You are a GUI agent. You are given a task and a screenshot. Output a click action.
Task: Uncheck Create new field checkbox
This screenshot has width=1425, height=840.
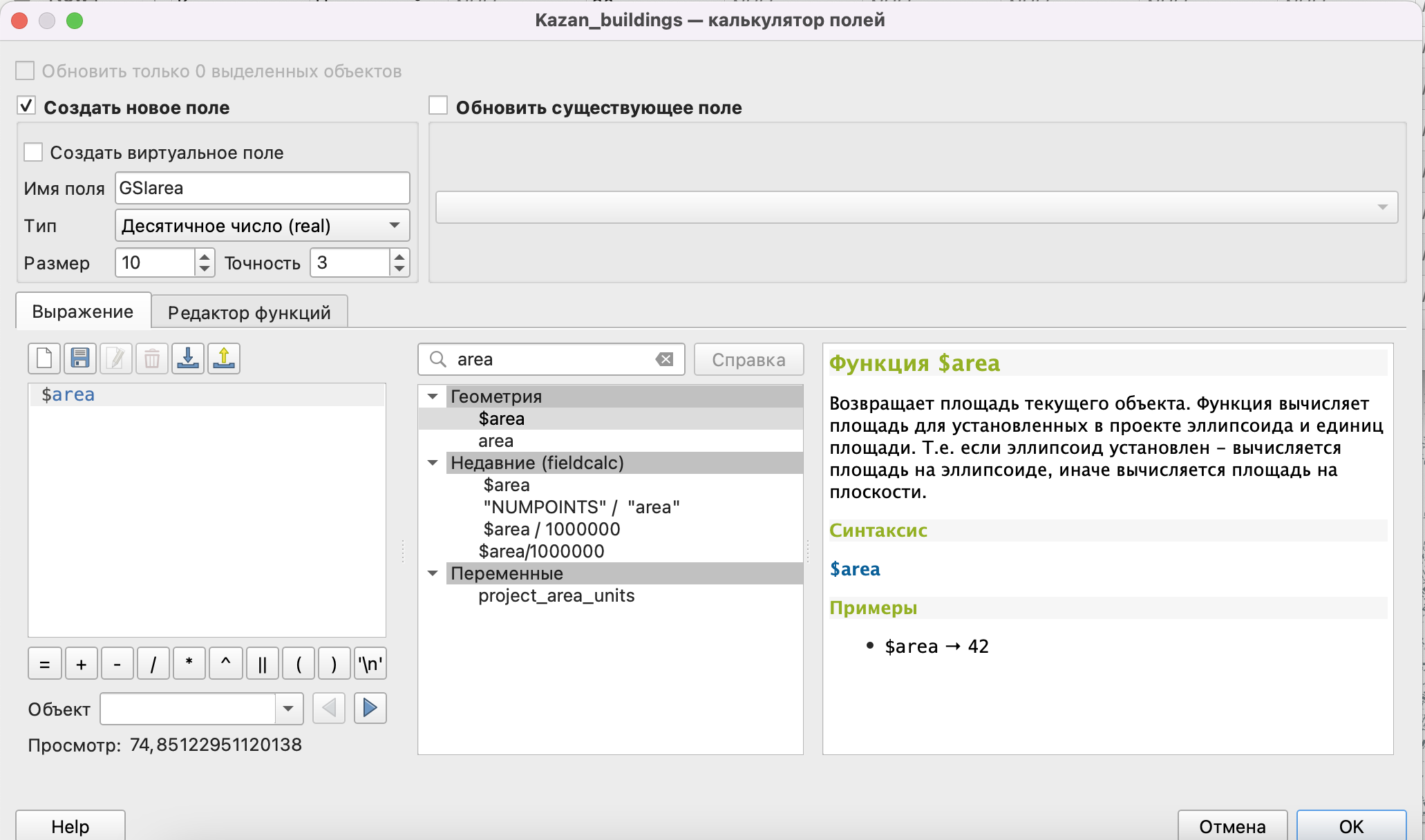pyautogui.click(x=26, y=106)
